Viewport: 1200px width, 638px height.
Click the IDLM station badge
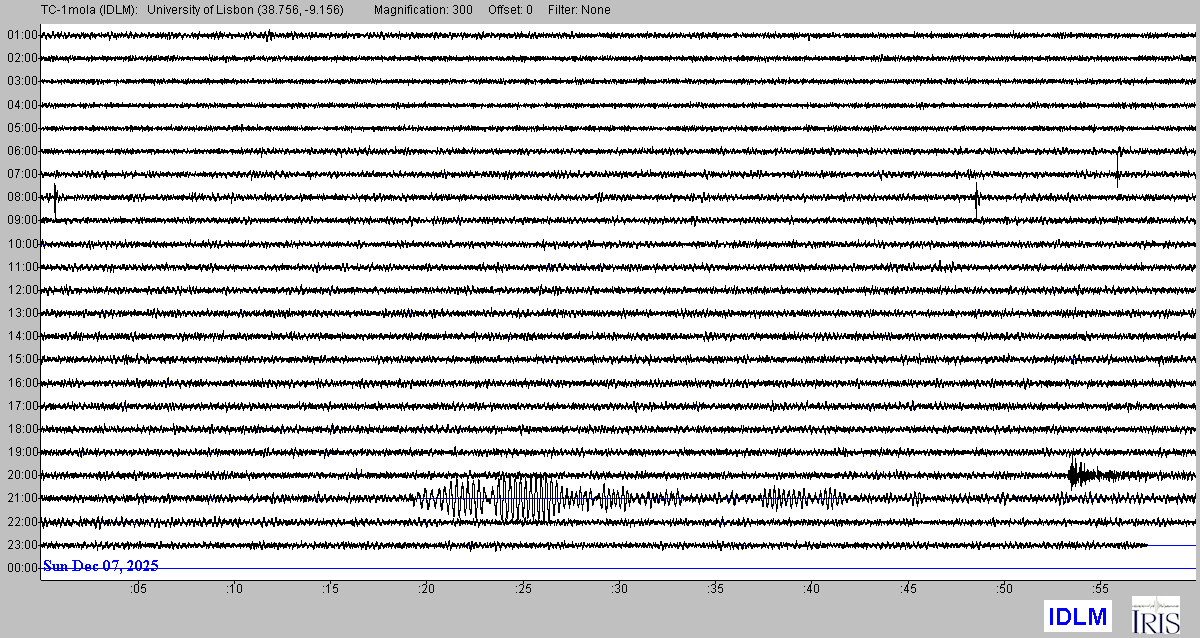1078,616
